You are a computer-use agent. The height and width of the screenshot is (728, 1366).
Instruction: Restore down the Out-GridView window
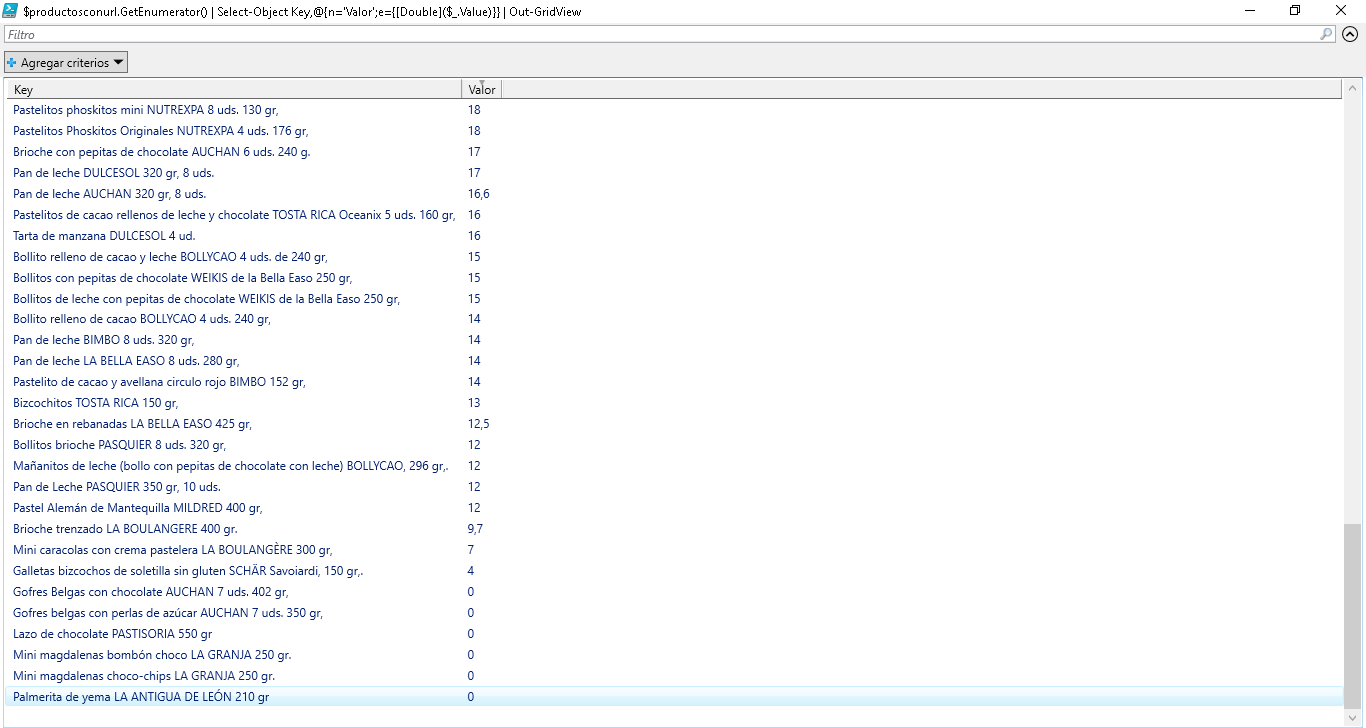click(x=1295, y=11)
